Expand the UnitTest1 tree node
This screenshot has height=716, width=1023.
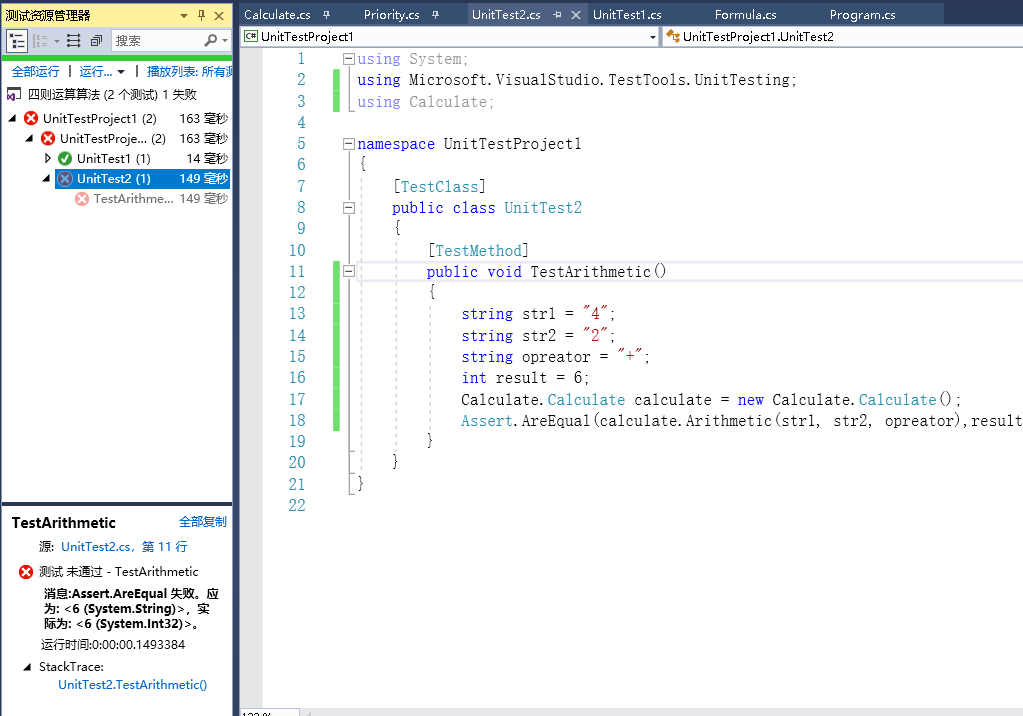pyautogui.click(x=47, y=158)
